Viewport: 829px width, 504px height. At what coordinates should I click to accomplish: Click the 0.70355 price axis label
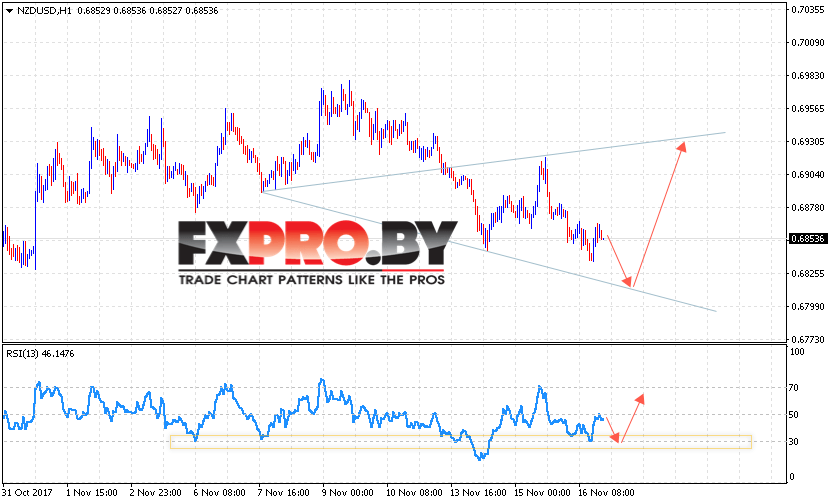tap(807, 10)
